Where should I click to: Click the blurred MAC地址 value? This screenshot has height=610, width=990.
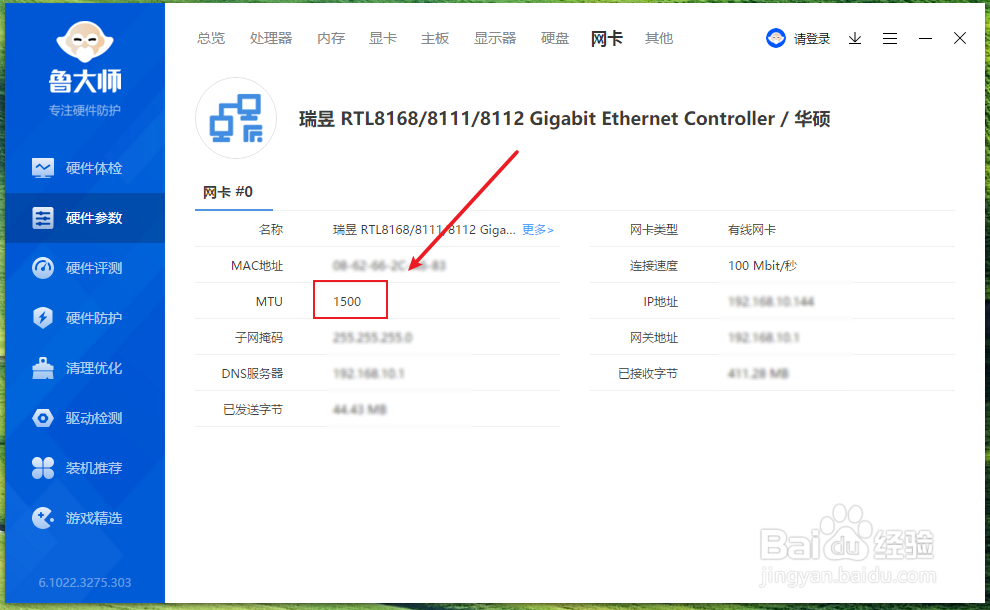pyautogui.click(x=389, y=266)
